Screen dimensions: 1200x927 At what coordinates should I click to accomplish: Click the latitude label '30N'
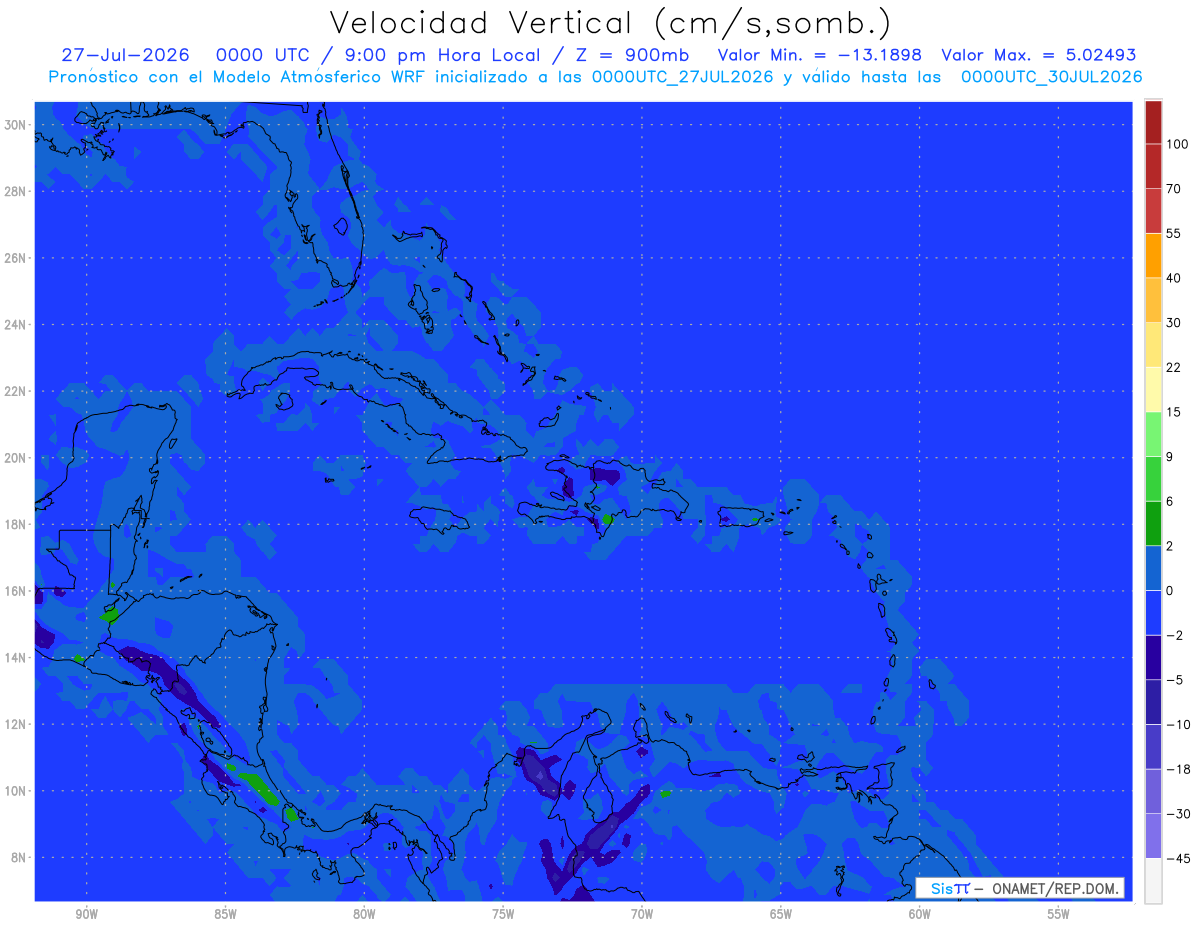pos(17,124)
